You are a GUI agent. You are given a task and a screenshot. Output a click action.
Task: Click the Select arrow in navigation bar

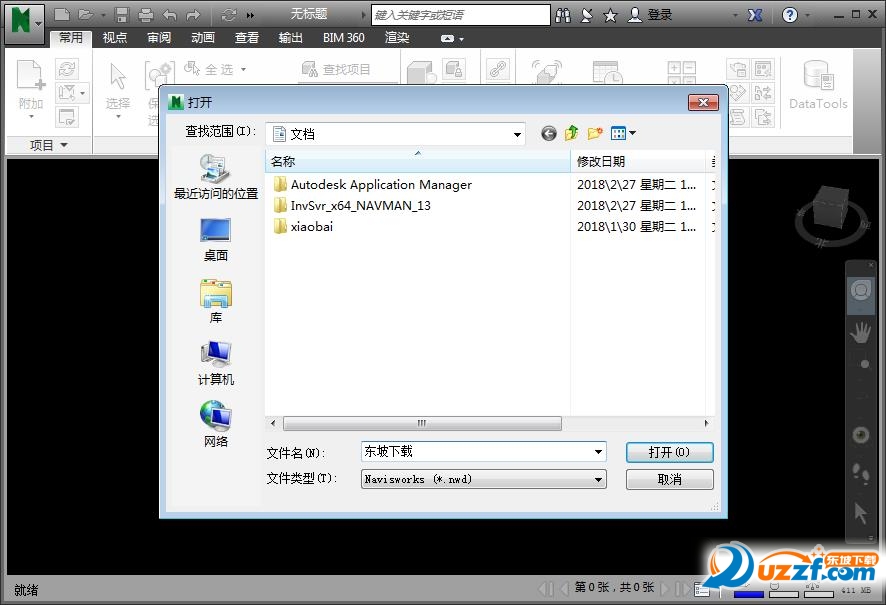861,513
